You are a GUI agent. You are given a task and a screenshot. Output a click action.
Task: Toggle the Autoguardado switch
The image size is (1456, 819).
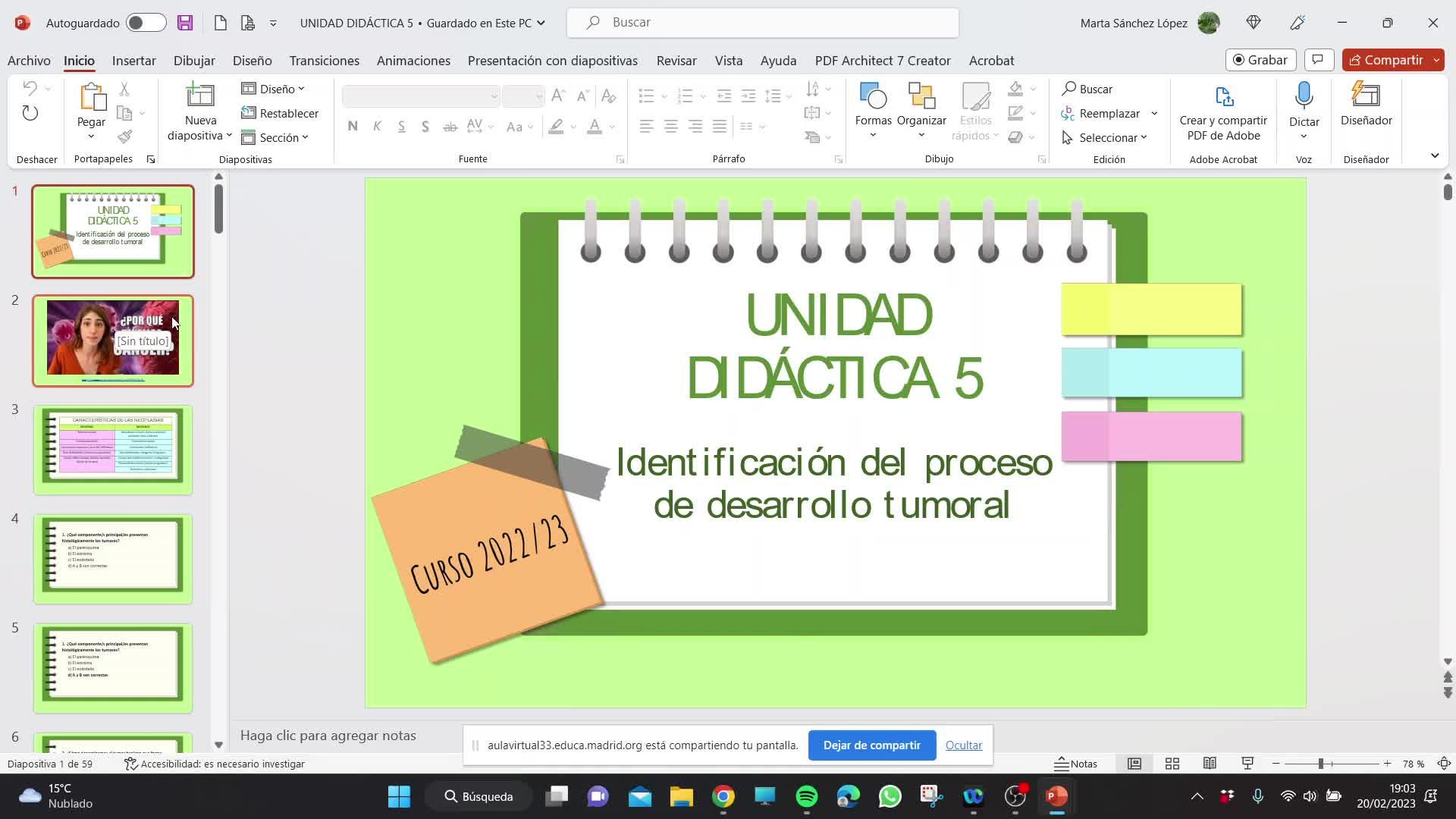click(x=146, y=23)
